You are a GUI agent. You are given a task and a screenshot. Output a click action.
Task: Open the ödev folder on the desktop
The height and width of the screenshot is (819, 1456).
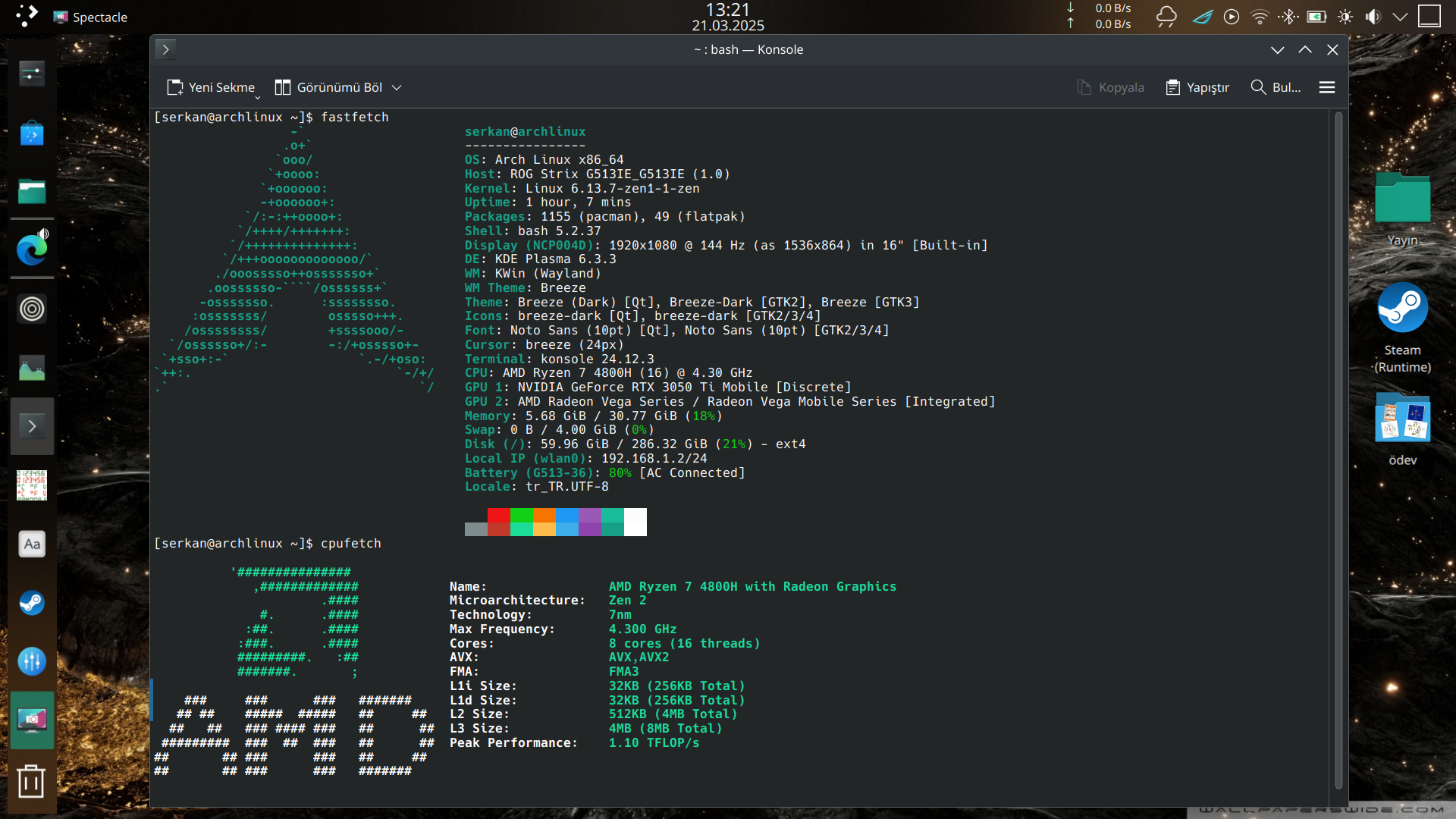(x=1403, y=429)
